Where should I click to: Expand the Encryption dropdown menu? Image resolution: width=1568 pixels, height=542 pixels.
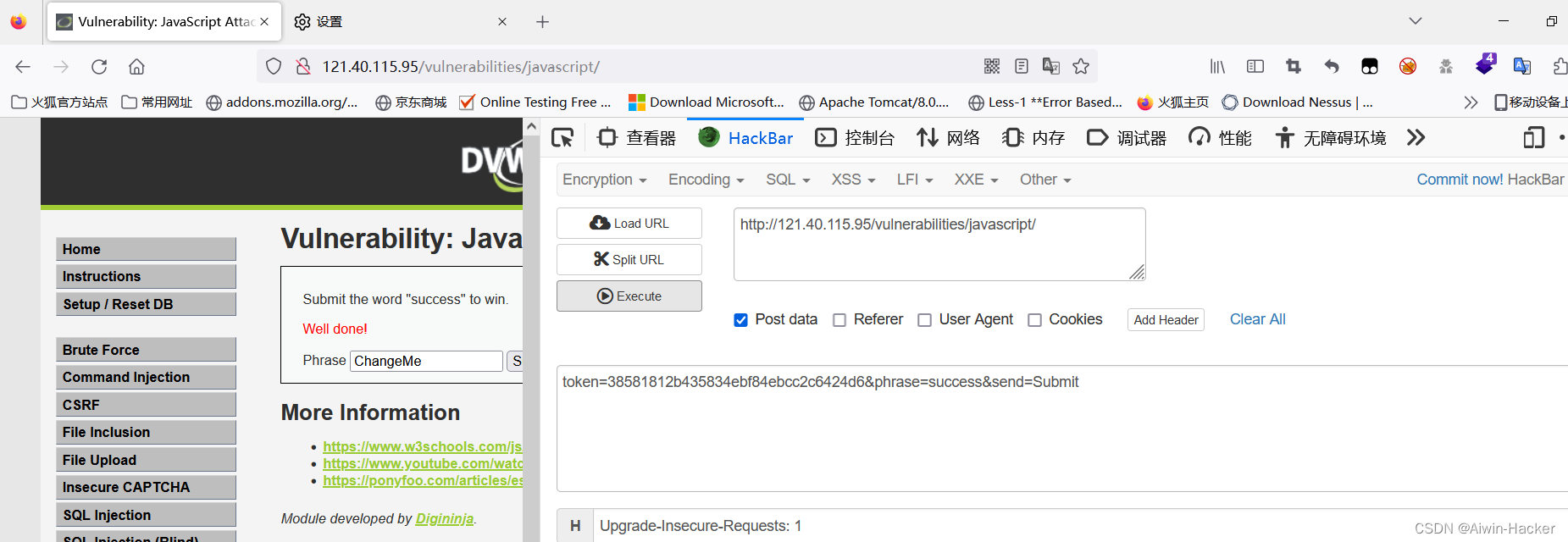click(x=605, y=180)
